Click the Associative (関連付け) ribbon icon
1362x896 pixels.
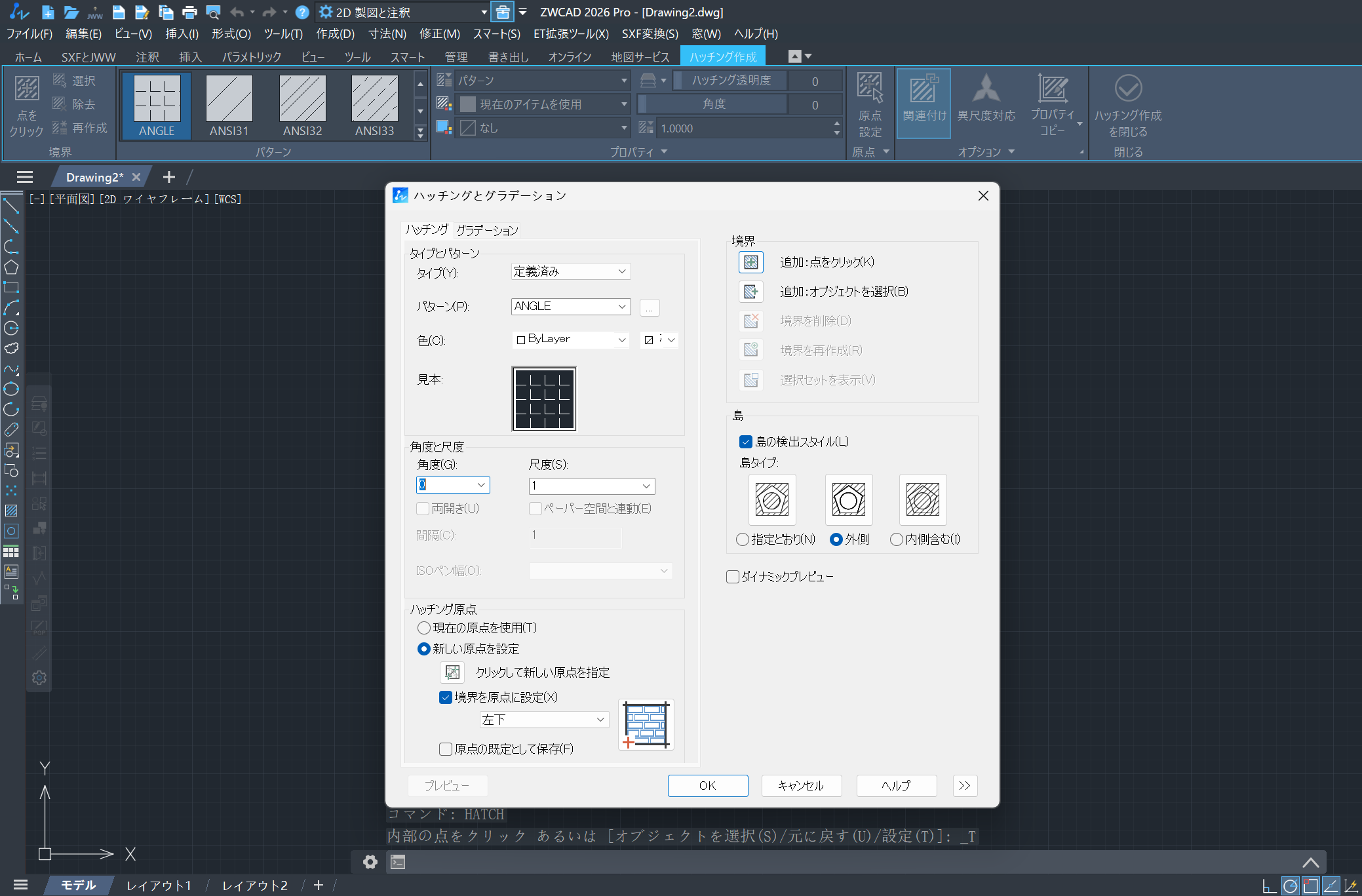click(x=924, y=103)
